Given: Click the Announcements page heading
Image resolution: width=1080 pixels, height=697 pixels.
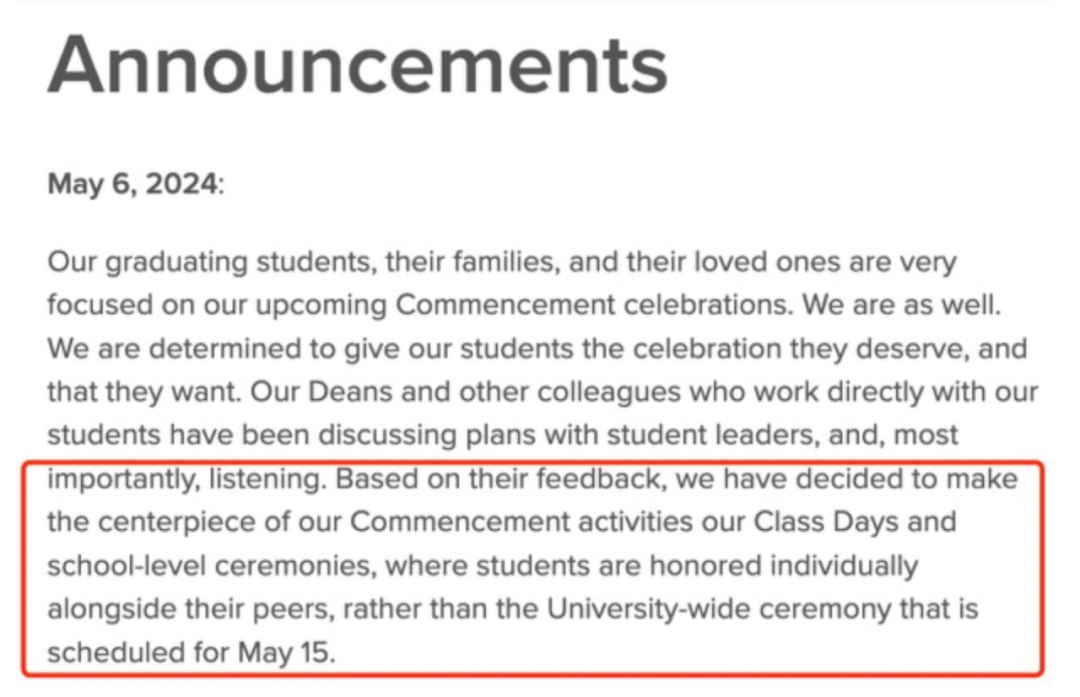Looking at the screenshot, I should [x=357, y=65].
